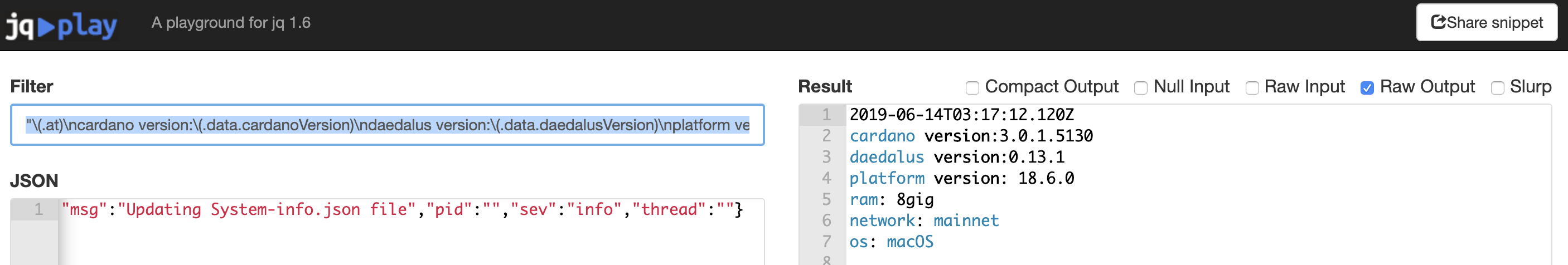Click the "A playground for jq 1.6" tagline
Image resolution: width=1568 pixels, height=265 pixels.
[231, 23]
